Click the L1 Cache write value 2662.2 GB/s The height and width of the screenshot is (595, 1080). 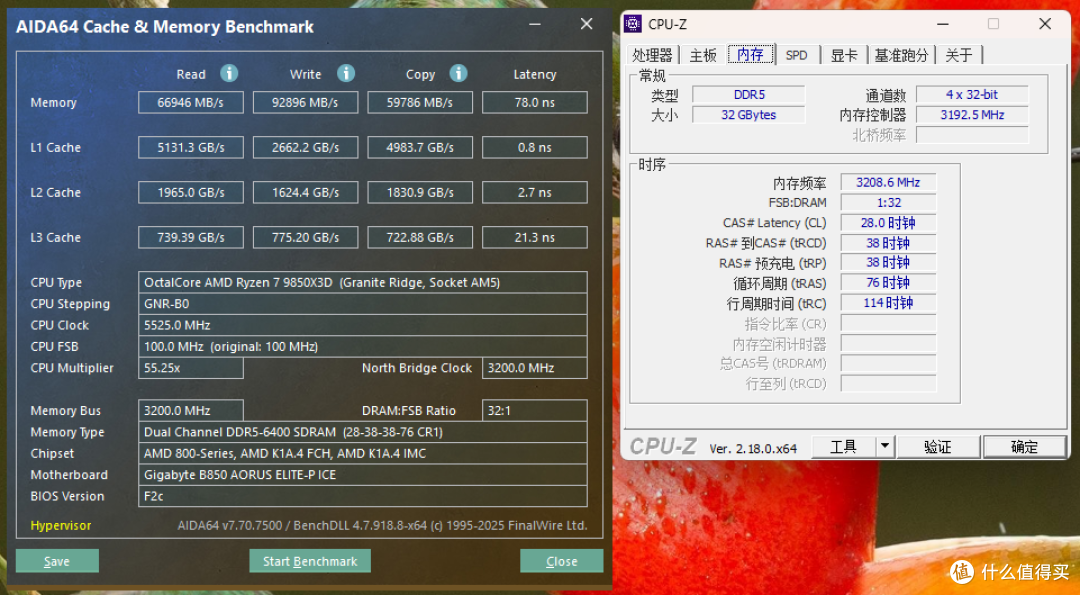(x=305, y=147)
